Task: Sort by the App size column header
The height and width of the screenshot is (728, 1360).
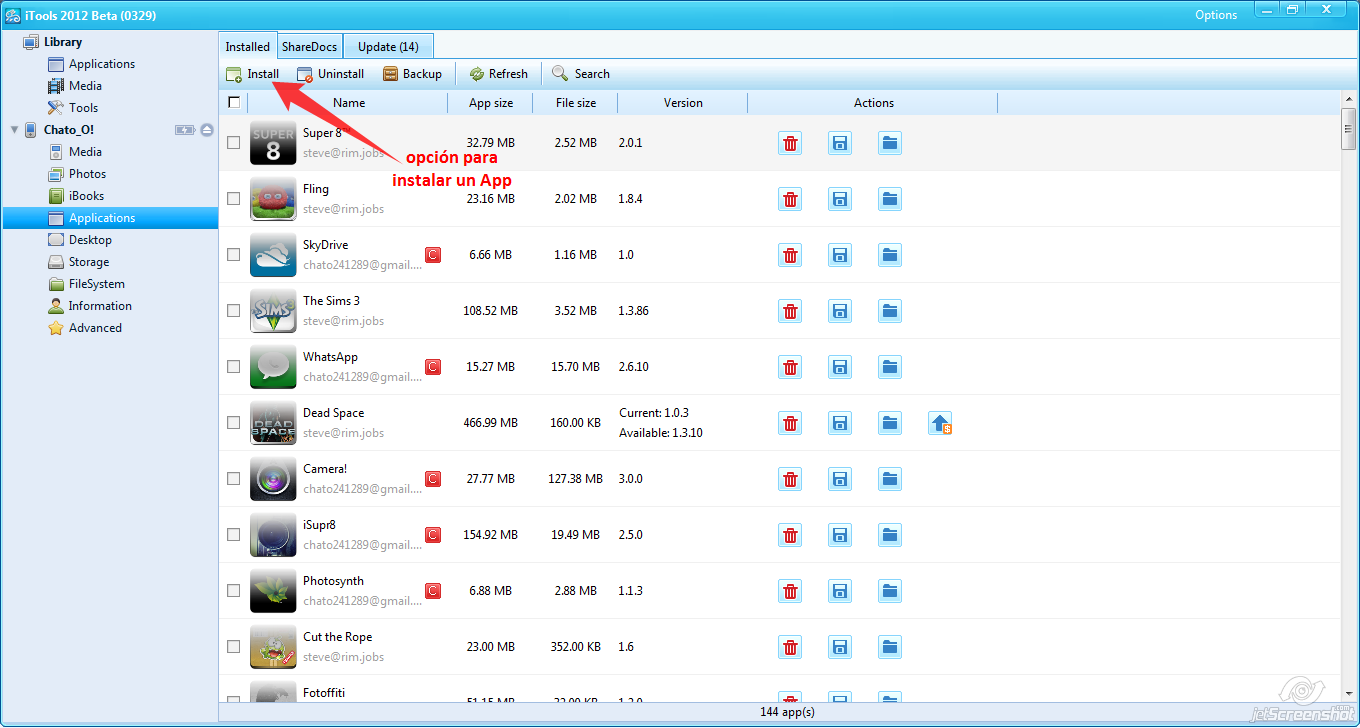Action: [x=491, y=103]
